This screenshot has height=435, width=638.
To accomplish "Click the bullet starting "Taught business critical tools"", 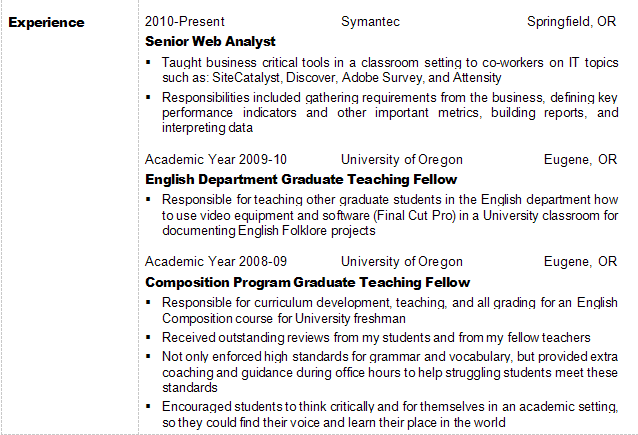I will [x=390, y=70].
